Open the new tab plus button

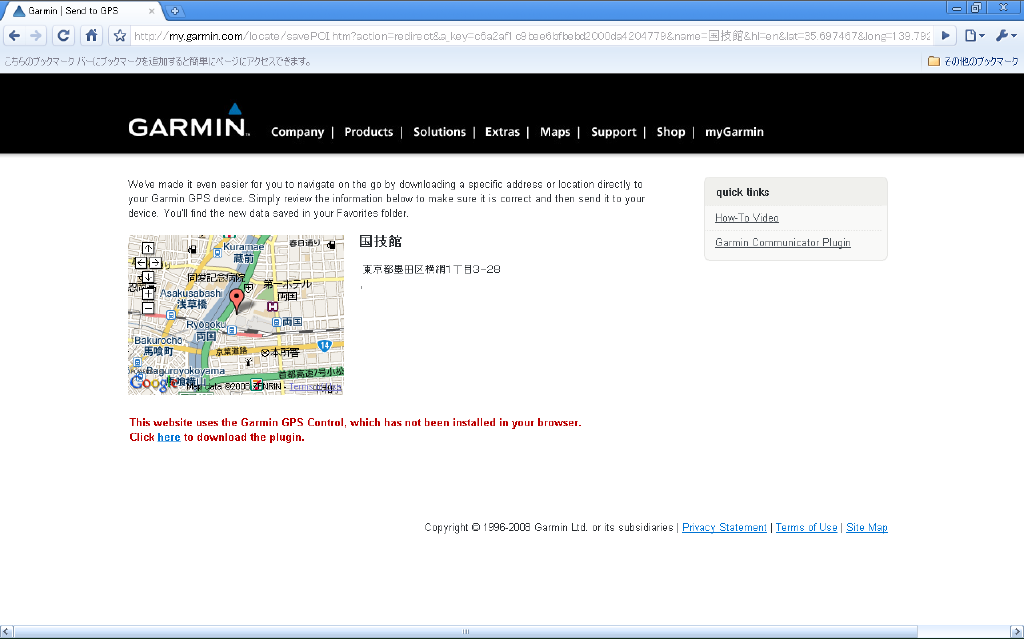(x=174, y=10)
